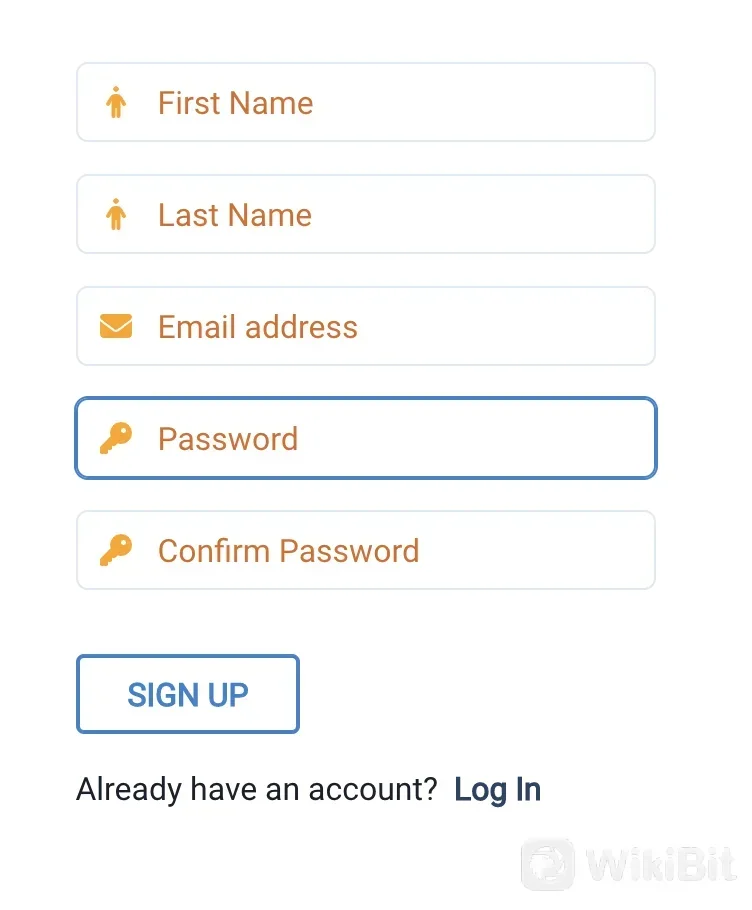The image size is (752, 910).
Task: Click the 'Confirm Password' placeholder text
Action: pyautogui.click(x=288, y=551)
